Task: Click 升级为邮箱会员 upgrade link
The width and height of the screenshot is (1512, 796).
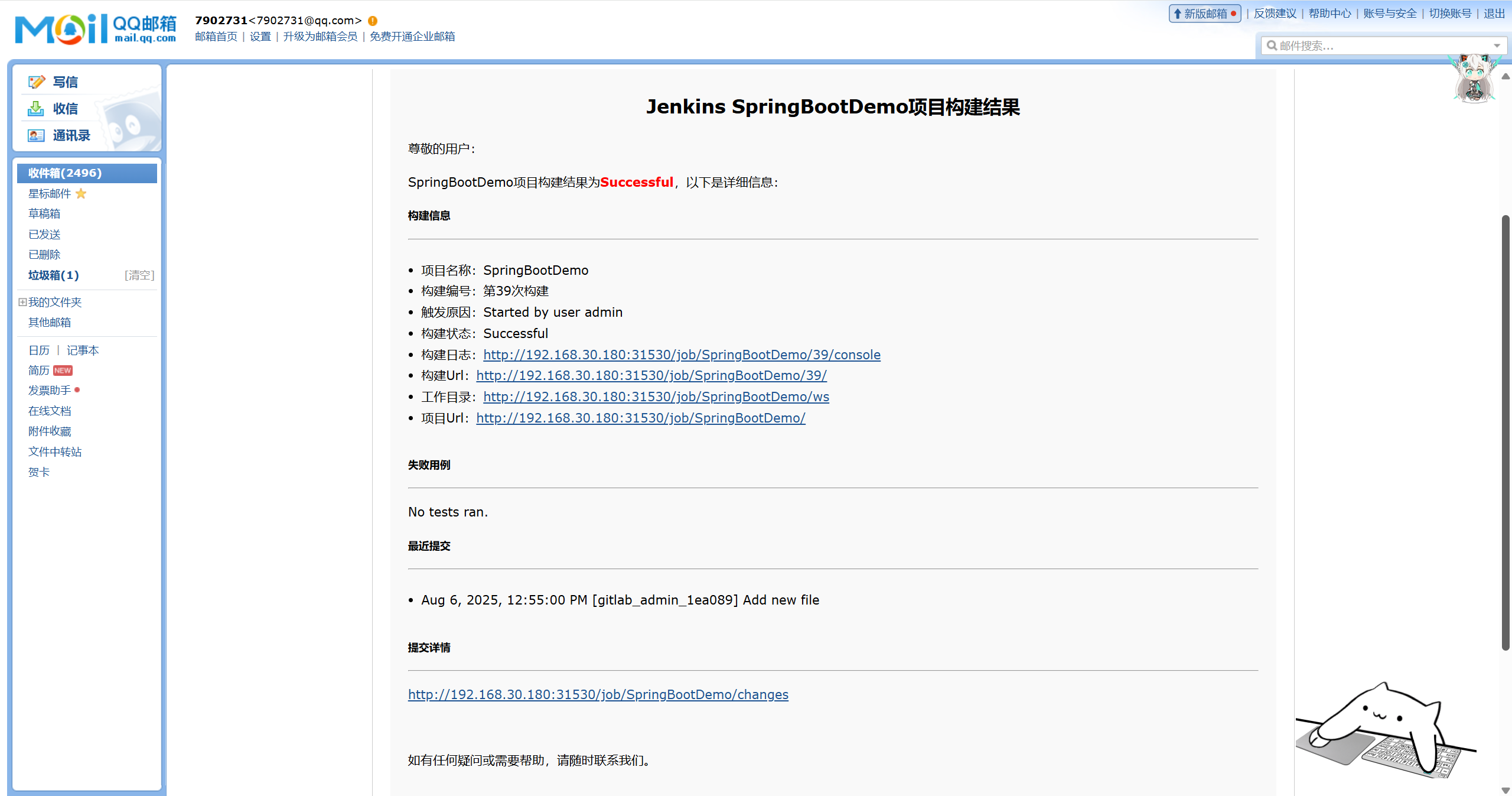Action: click(x=320, y=37)
